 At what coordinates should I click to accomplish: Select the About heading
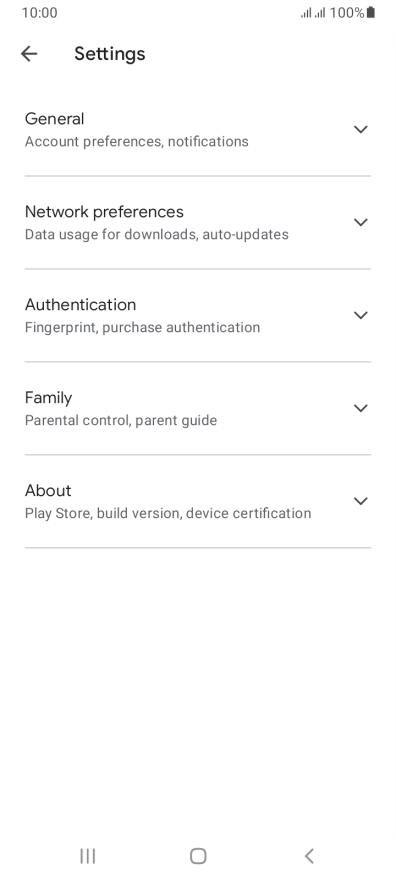48,491
